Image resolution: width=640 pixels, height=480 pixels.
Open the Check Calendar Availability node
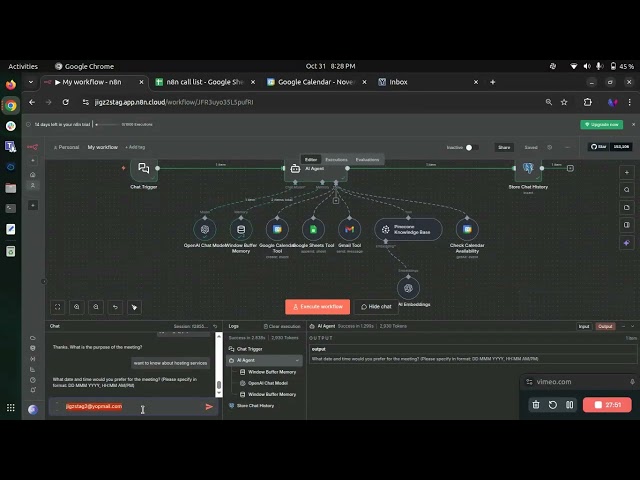(x=467, y=229)
